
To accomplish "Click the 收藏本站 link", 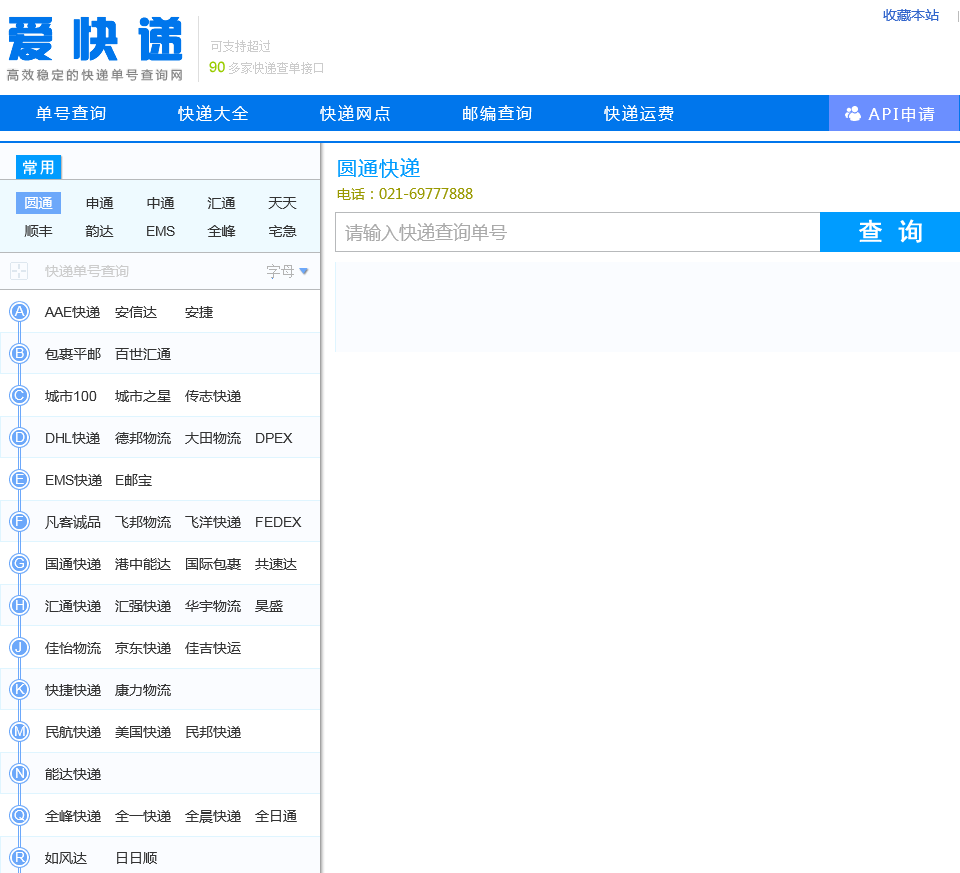I will pyautogui.click(x=910, y=15).
